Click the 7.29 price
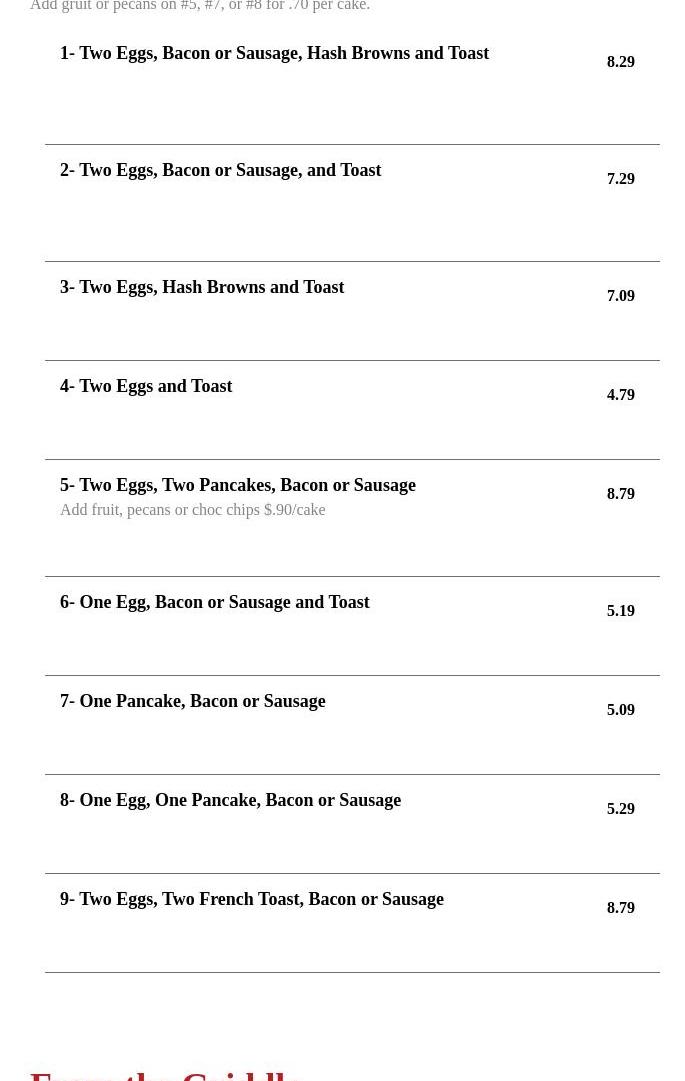 pos(620,179)
